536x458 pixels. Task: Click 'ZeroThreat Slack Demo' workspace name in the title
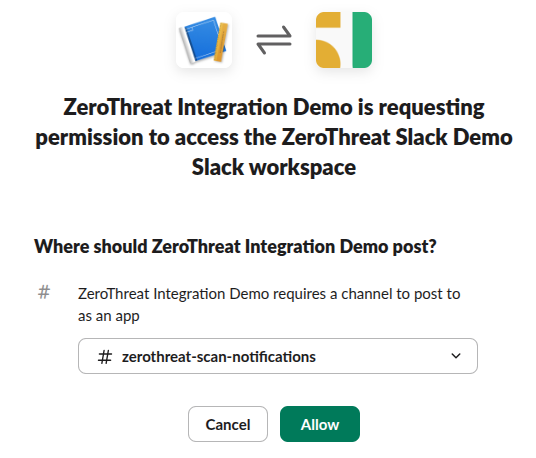point(397,137)
